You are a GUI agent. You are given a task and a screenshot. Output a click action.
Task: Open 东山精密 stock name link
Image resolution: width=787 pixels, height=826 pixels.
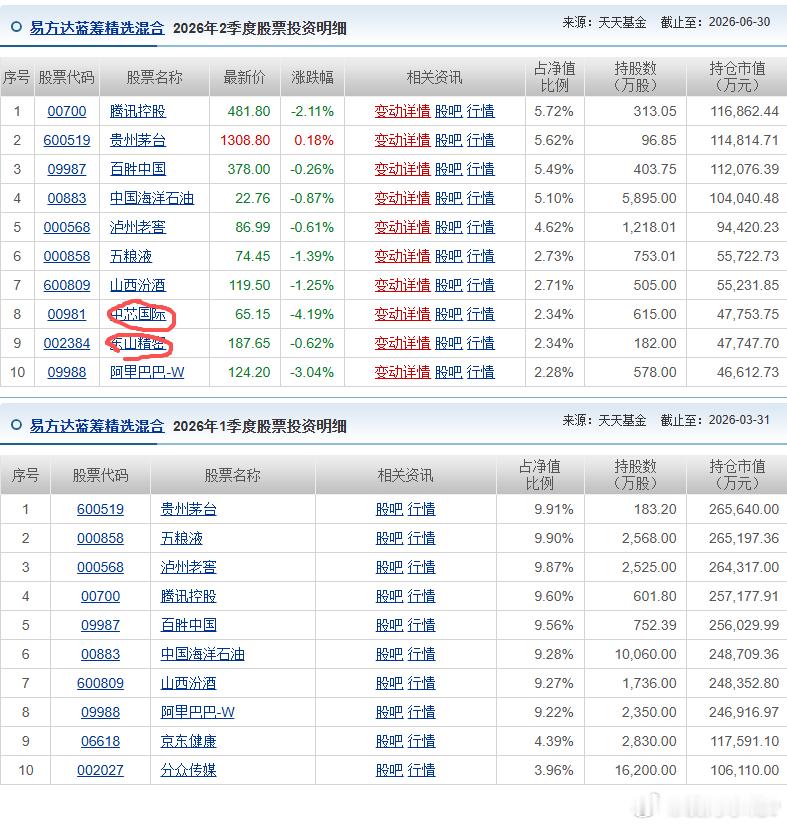[138, 343]
